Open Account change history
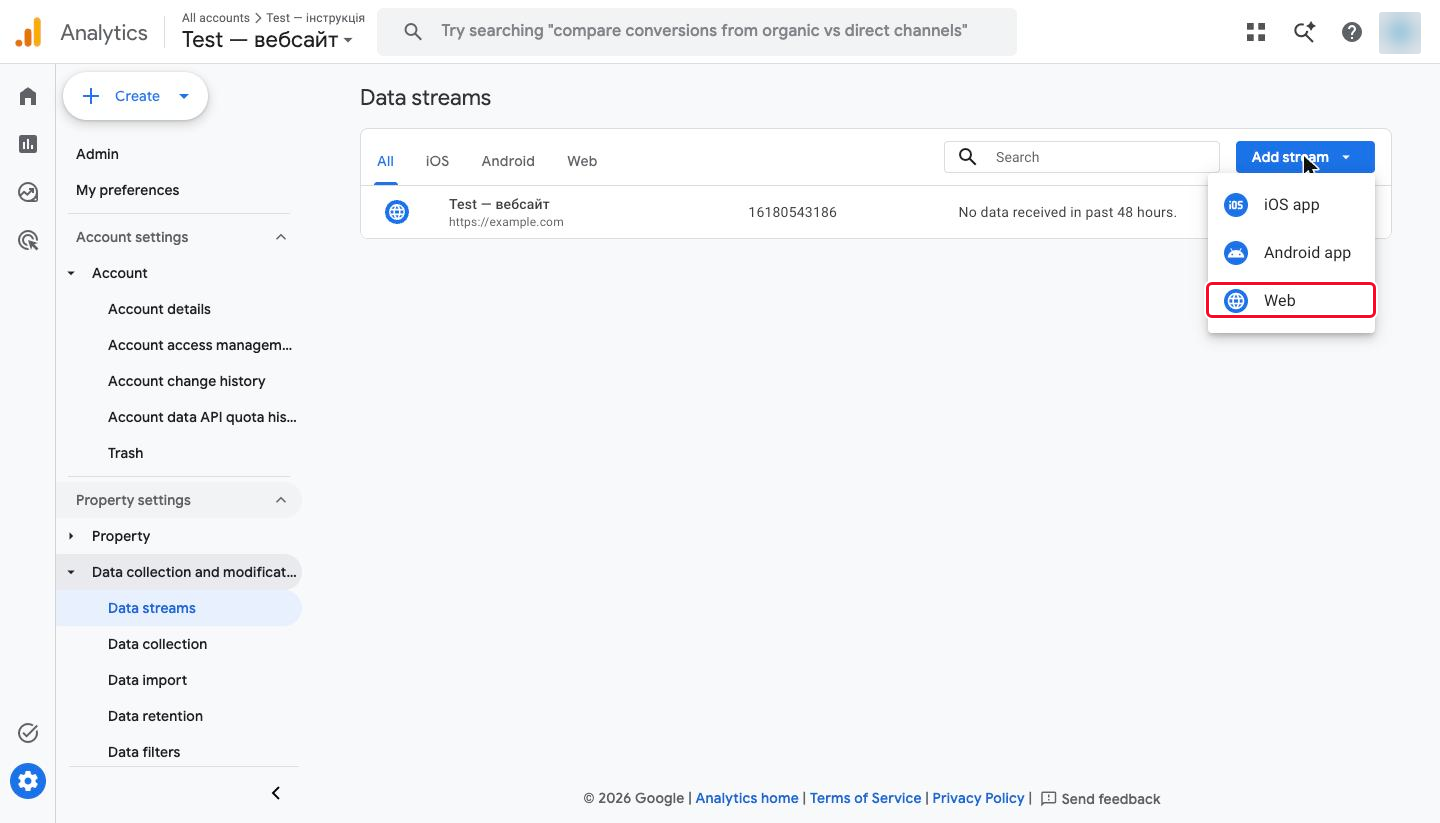1440x823 pixels. click(x=187, y=381)
